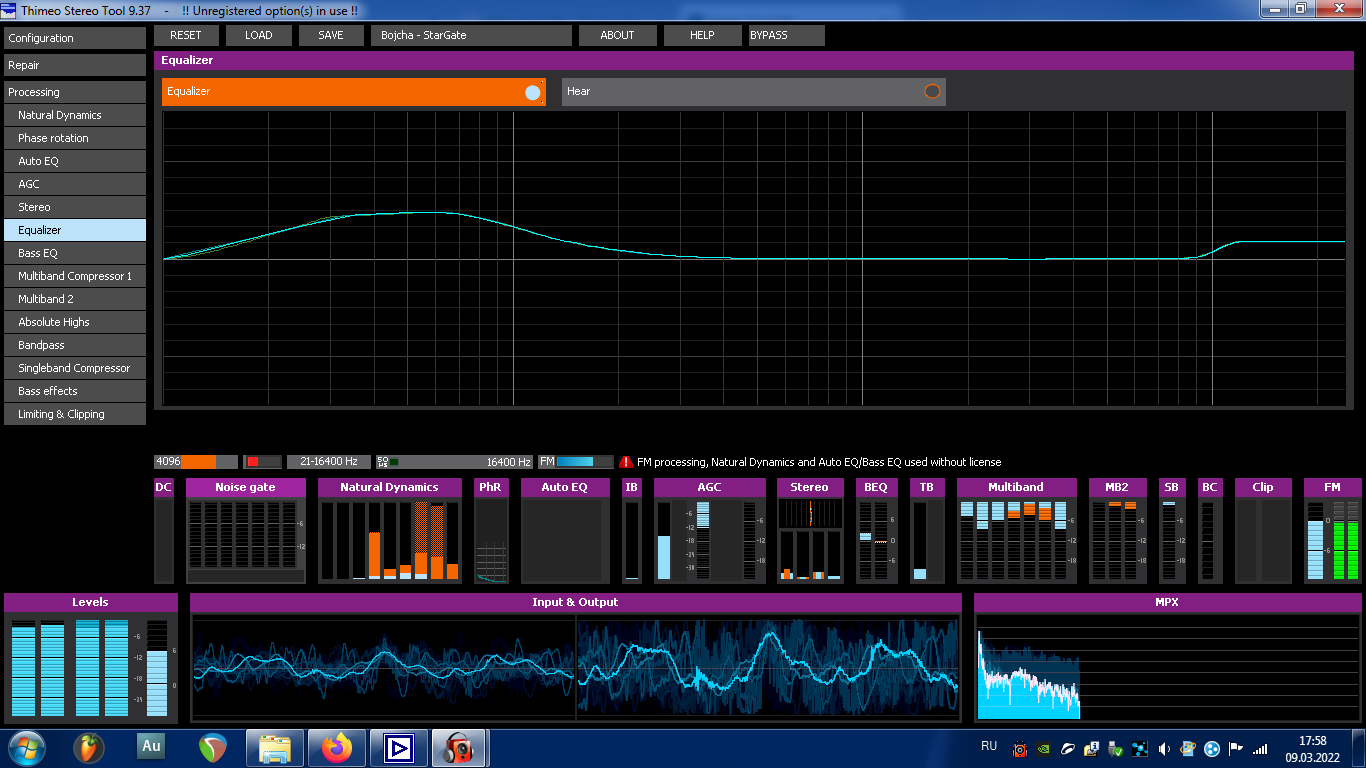Expand the Configuration section
Viewport: 1366px width, 768px height.
pos(75,38)
